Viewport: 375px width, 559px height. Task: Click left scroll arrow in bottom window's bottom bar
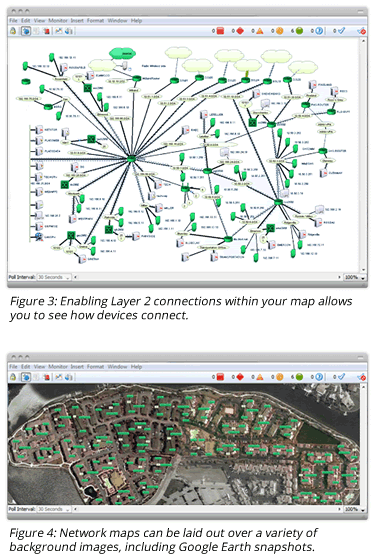click(75, 509)
